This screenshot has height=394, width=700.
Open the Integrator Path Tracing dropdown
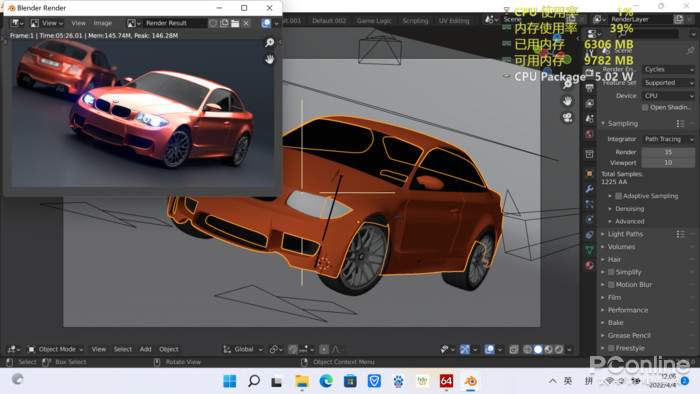[668, 139]
